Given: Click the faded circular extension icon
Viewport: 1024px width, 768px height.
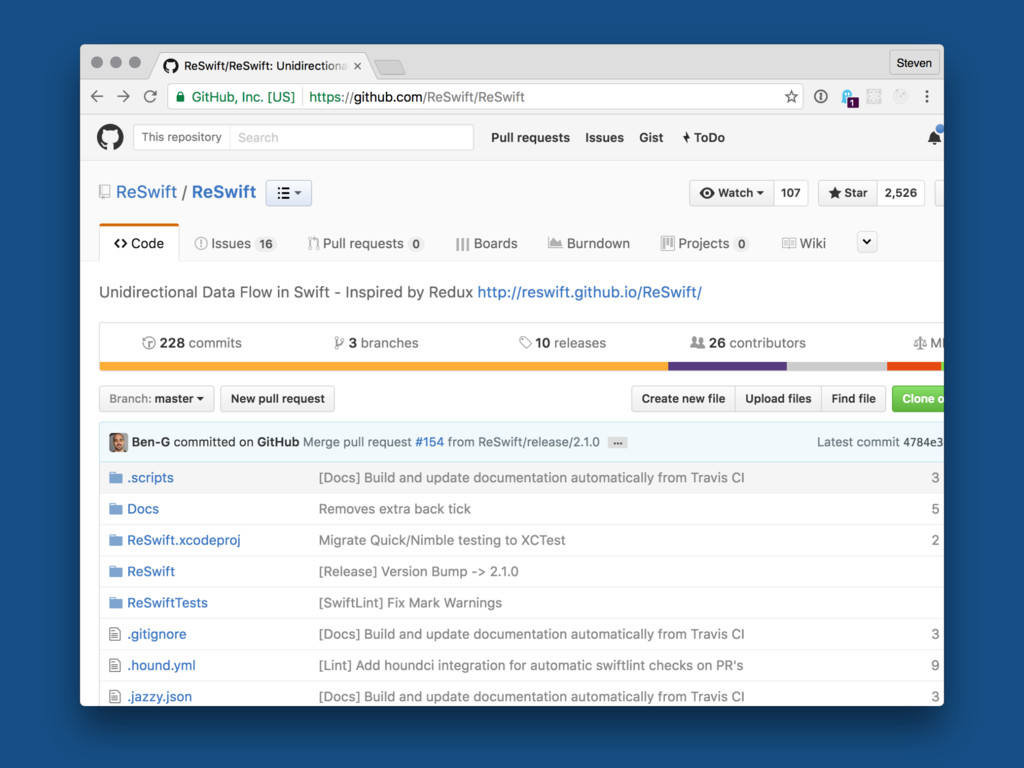Looking at the screenshot, I should click(x=901, y=97).
